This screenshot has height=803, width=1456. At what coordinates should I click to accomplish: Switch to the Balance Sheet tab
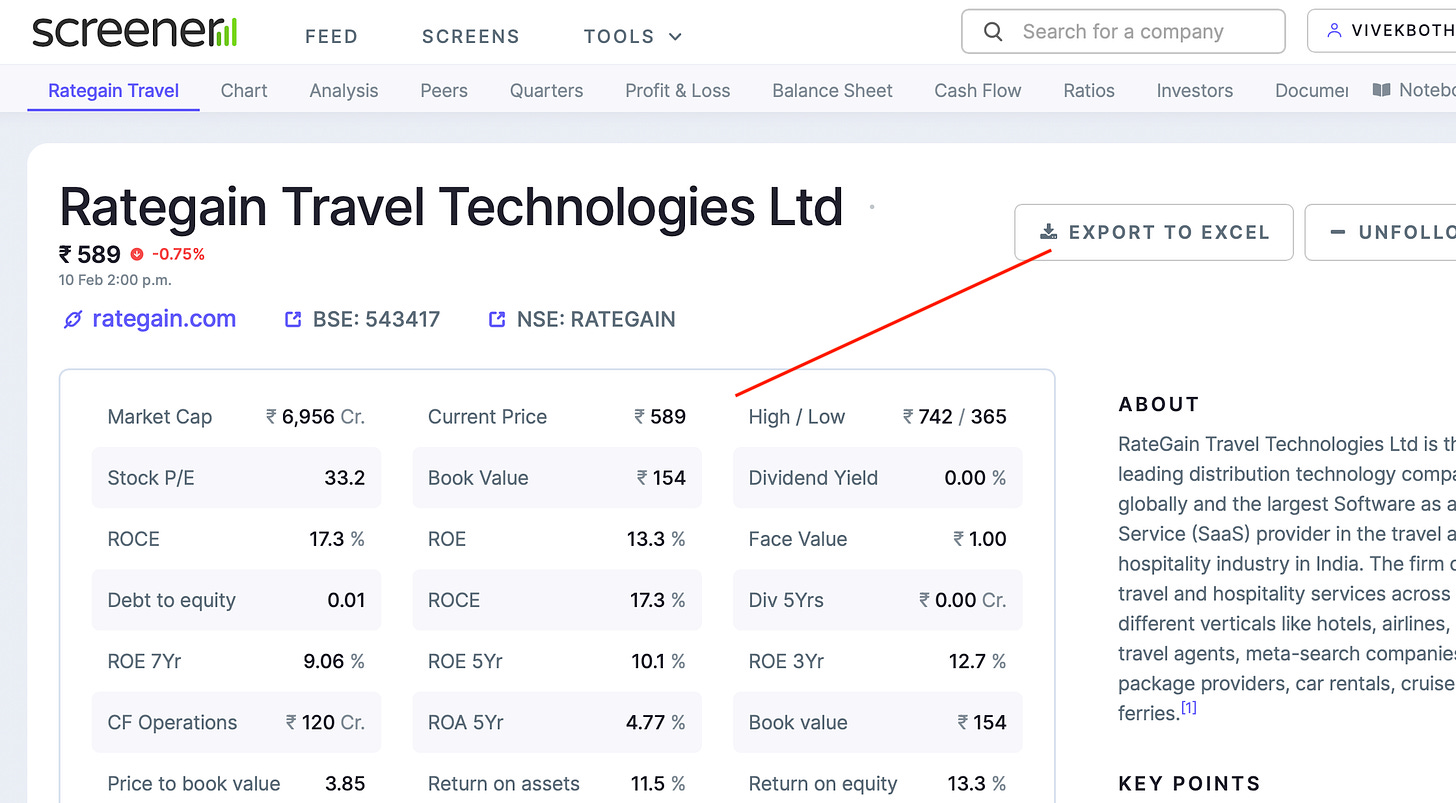(832, 90)
